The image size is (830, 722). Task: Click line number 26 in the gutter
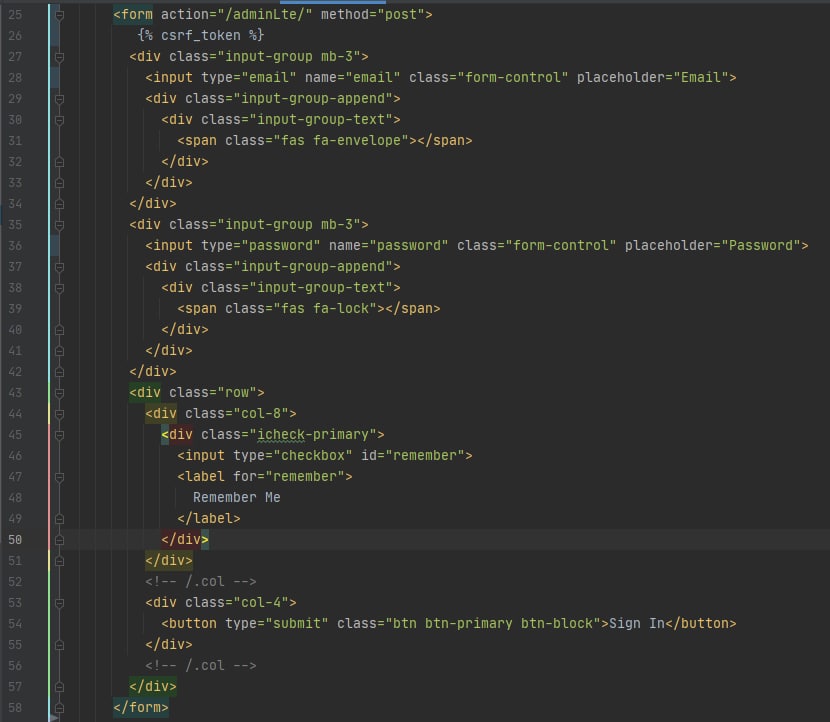point(15,35)
